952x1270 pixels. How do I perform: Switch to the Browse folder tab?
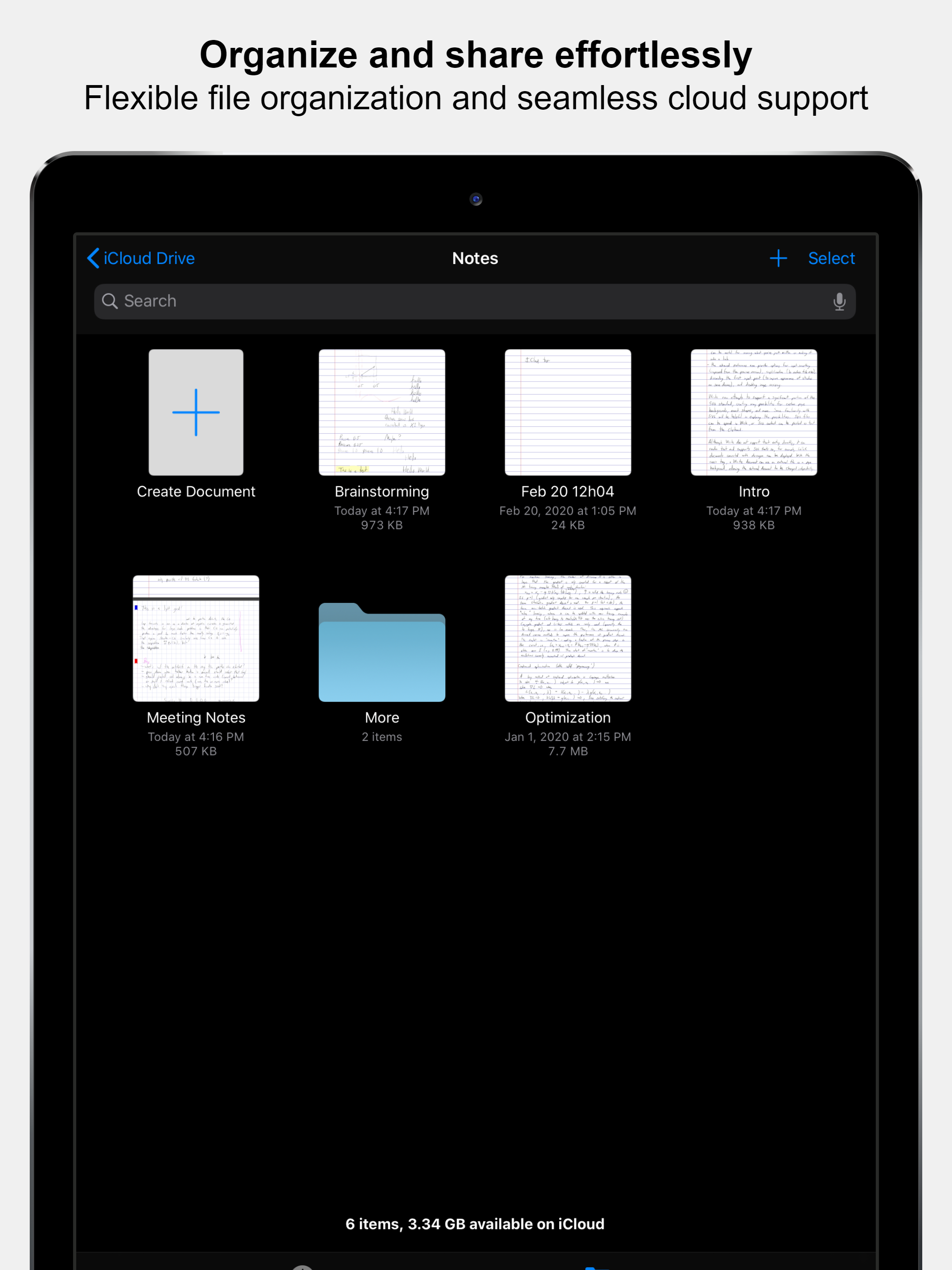[x=597, y=1267]
